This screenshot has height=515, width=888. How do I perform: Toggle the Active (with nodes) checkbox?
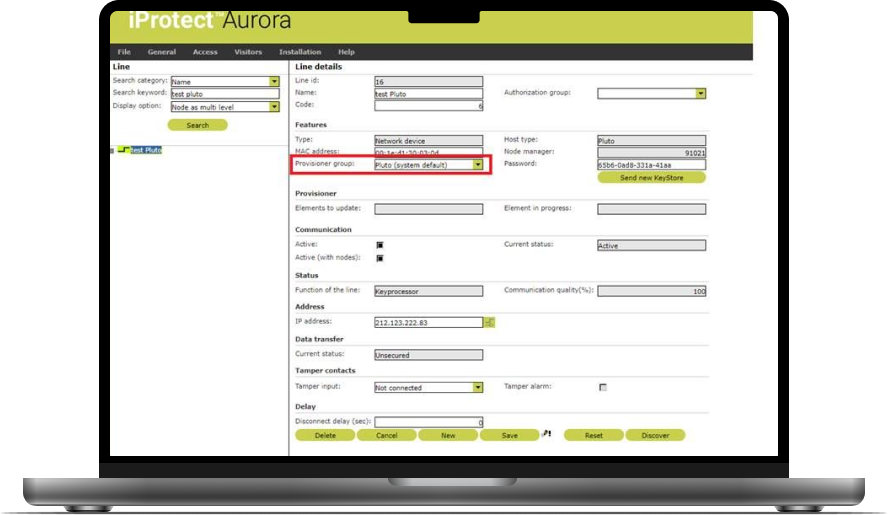[380, 258]
